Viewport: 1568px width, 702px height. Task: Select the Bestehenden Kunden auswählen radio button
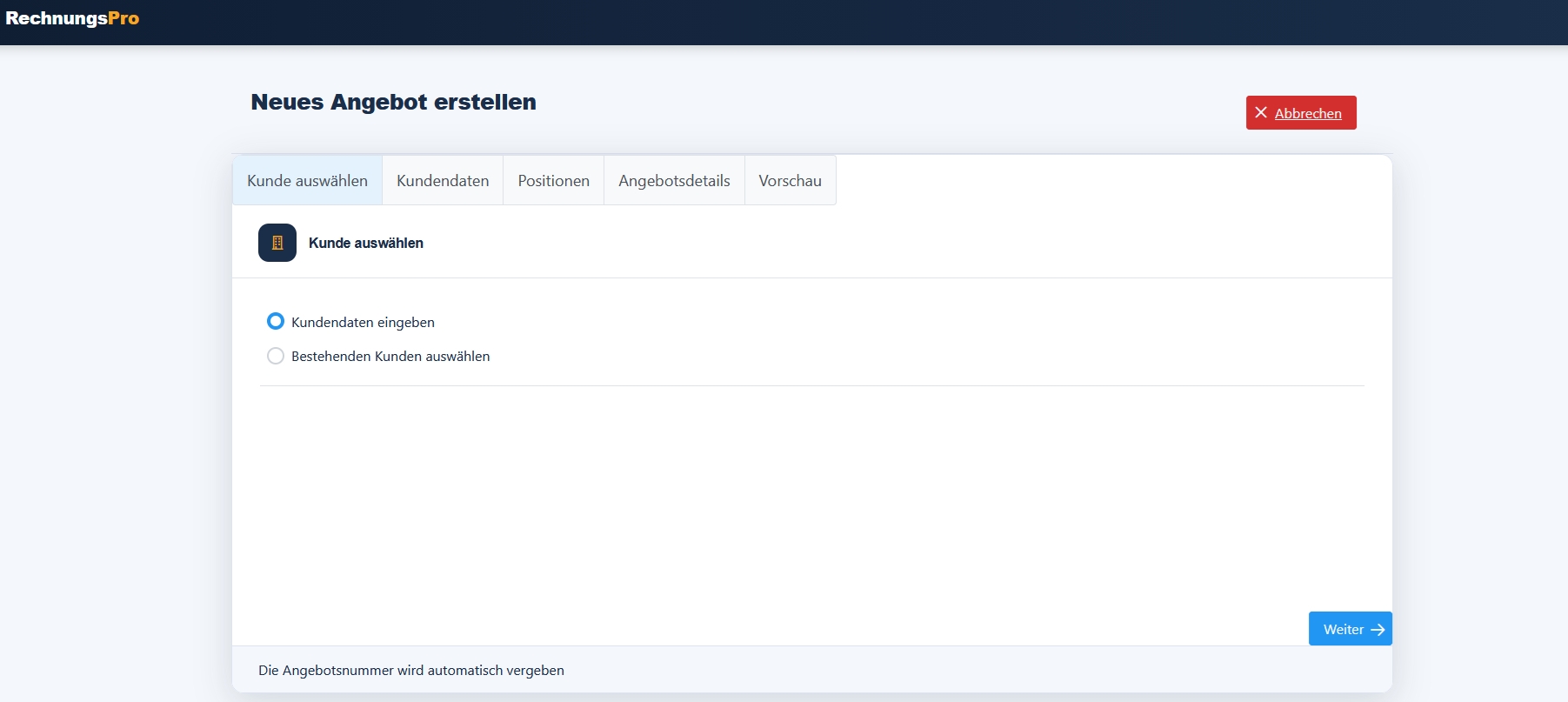(276, 356)
